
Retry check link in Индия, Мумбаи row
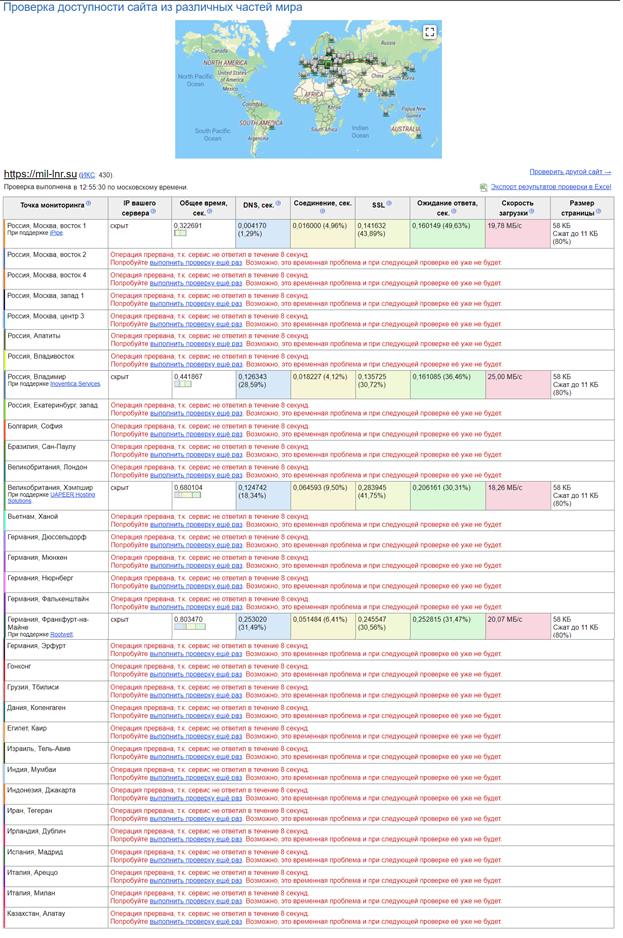pos(196,778)
